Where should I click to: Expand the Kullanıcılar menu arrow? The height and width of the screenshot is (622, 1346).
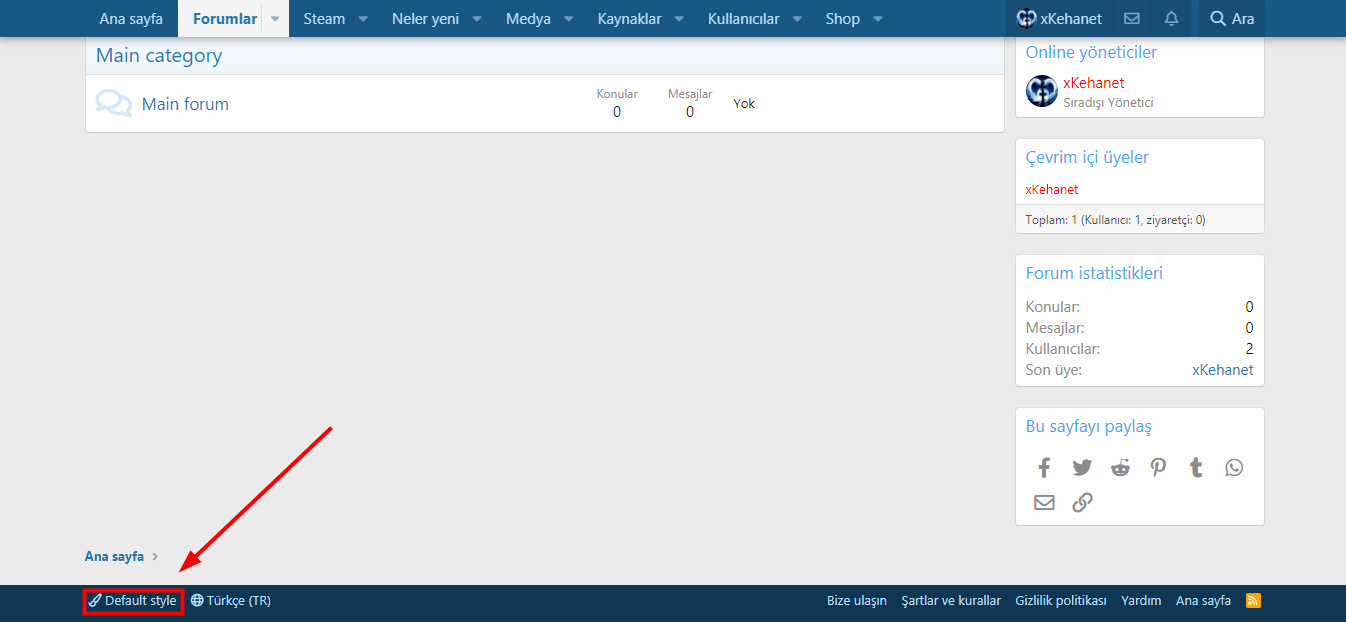click(797, 19)
